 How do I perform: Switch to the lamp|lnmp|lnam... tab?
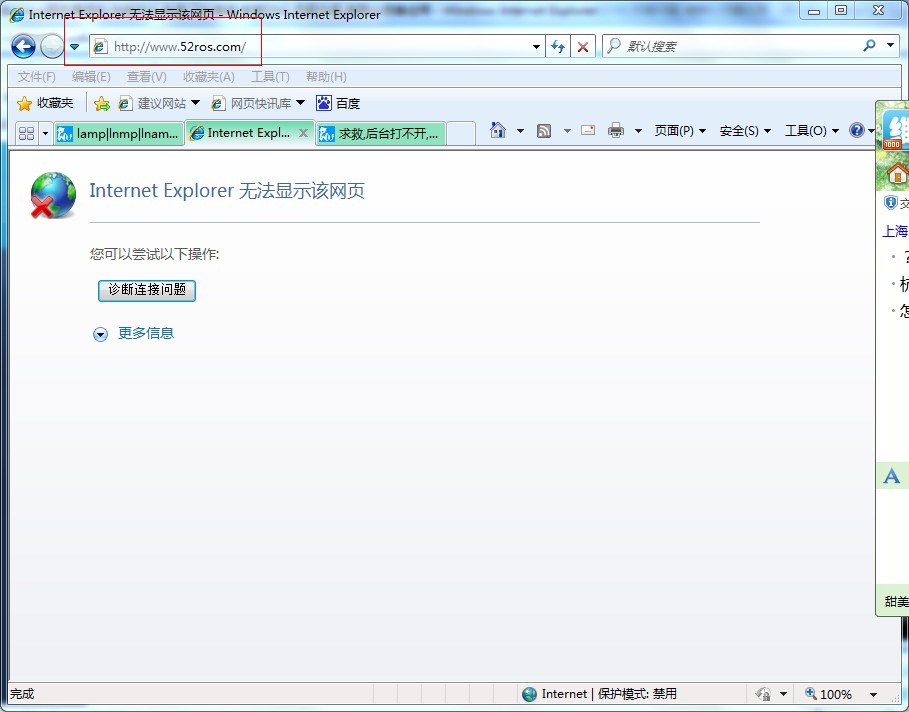pos(119,133)
